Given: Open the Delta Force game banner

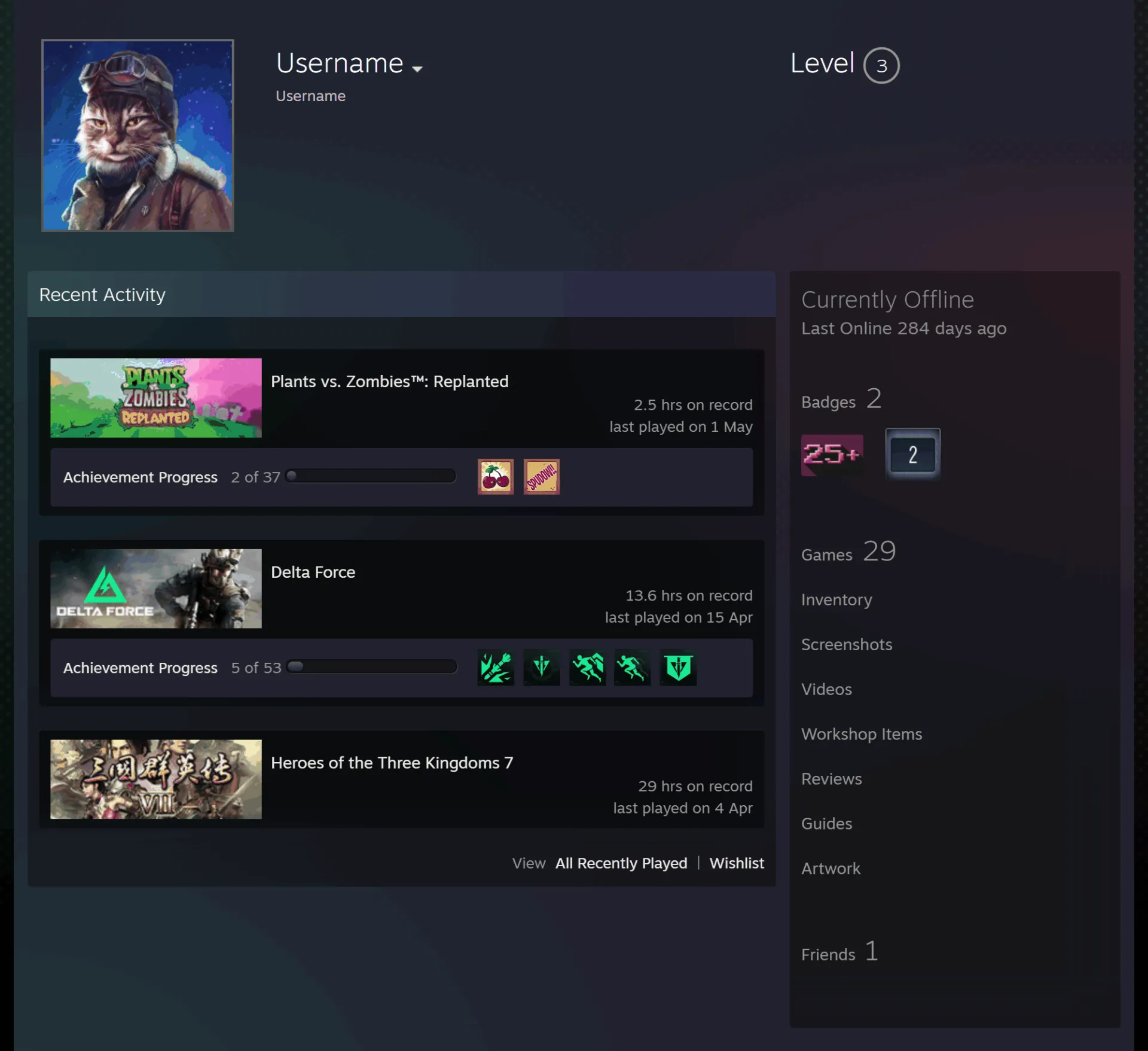Looking at the screenshot, I should pyautogui.click(x=156, y=589).
